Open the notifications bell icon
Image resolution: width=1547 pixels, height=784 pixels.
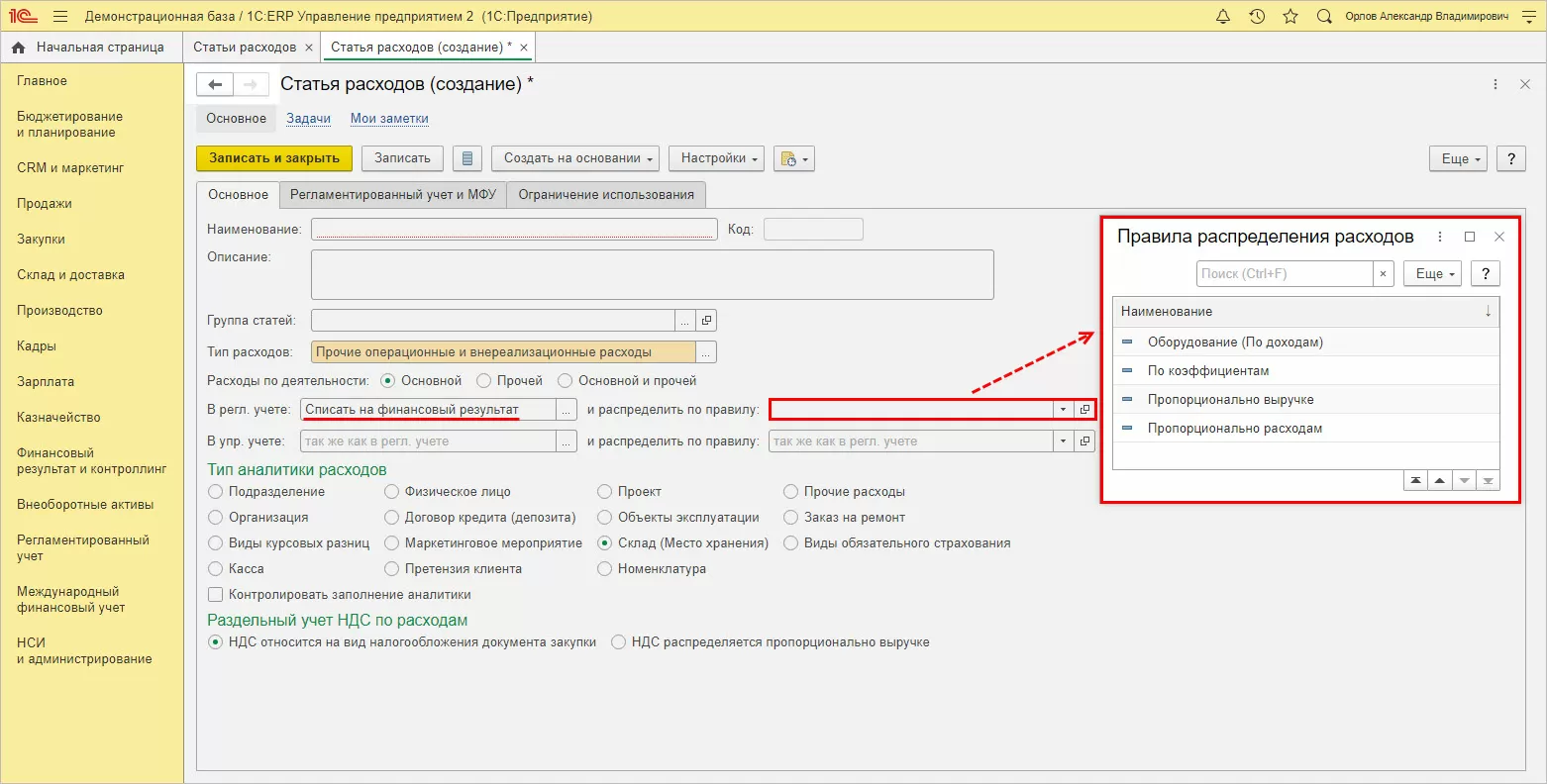[1222, 17]
